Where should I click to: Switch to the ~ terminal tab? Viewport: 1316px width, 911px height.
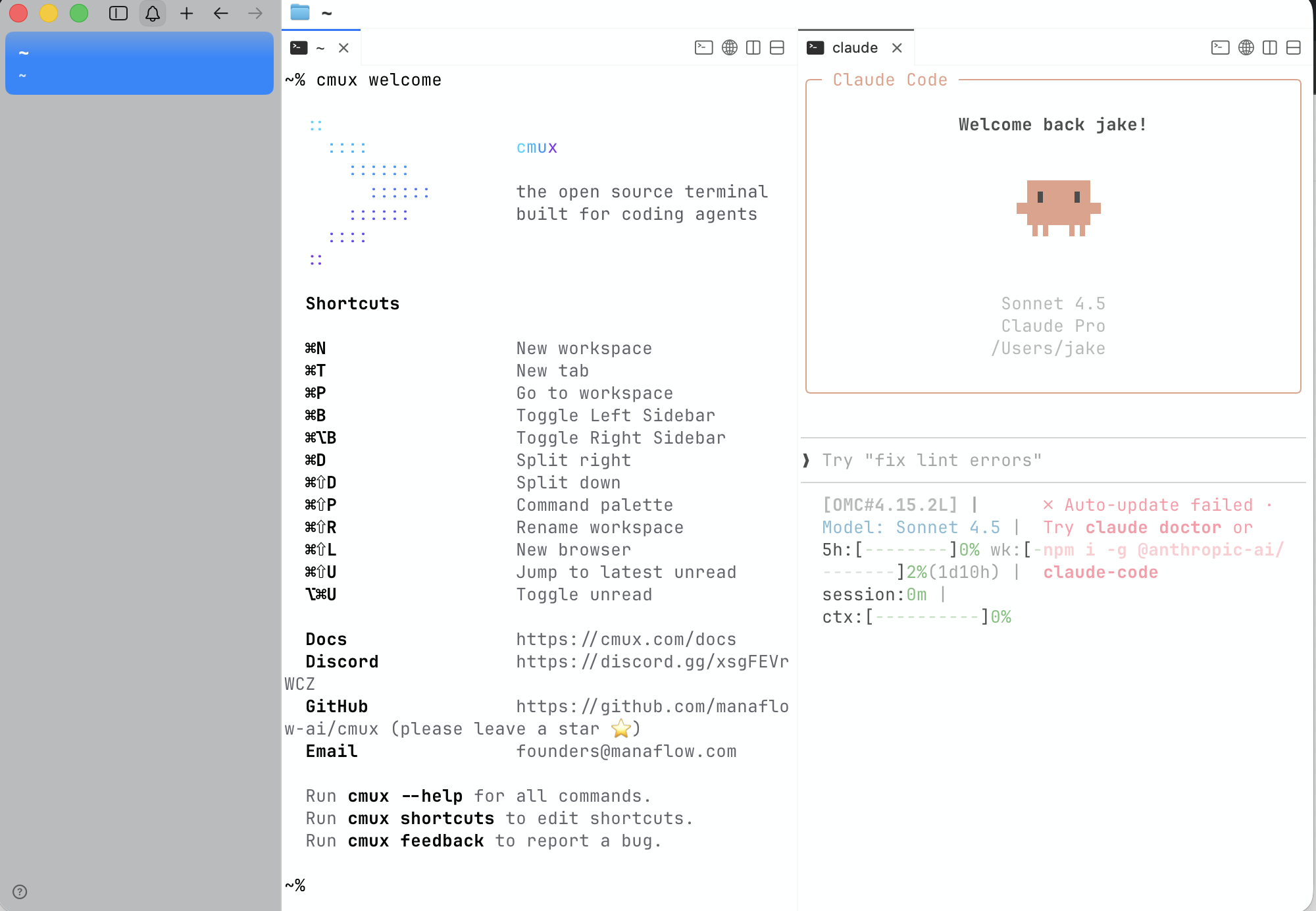click(x=321, y=47)
